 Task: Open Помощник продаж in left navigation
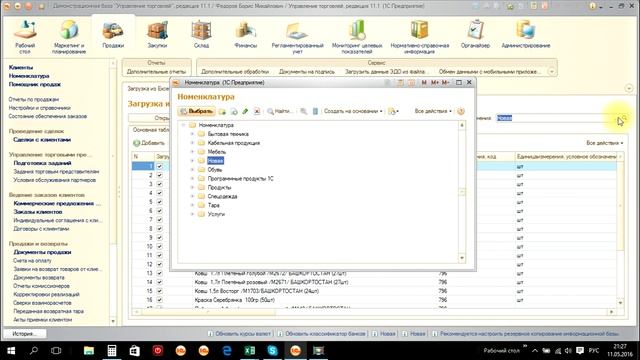coord(35,84)
